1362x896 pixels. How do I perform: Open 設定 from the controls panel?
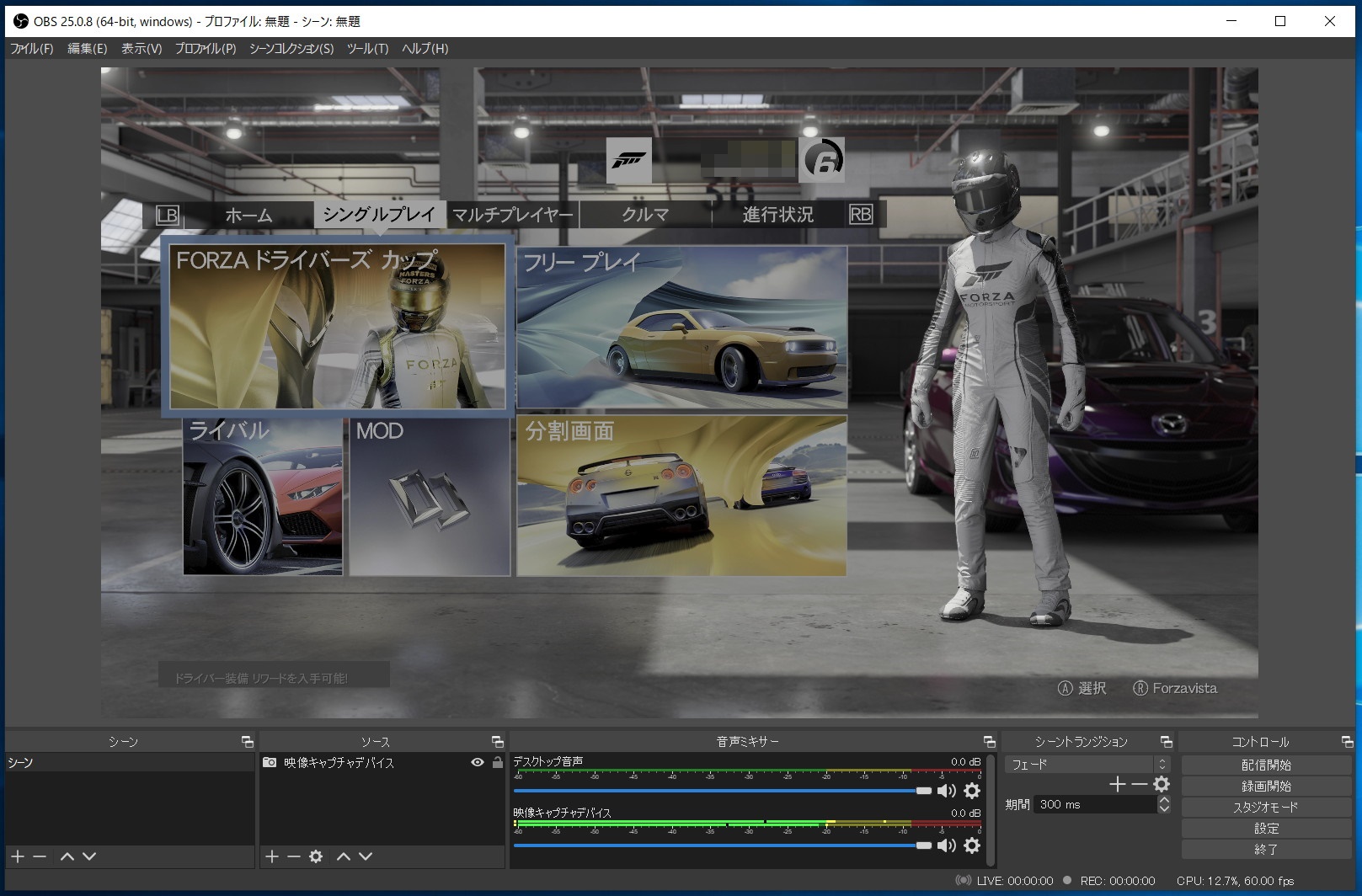(x=1266, y=828)
